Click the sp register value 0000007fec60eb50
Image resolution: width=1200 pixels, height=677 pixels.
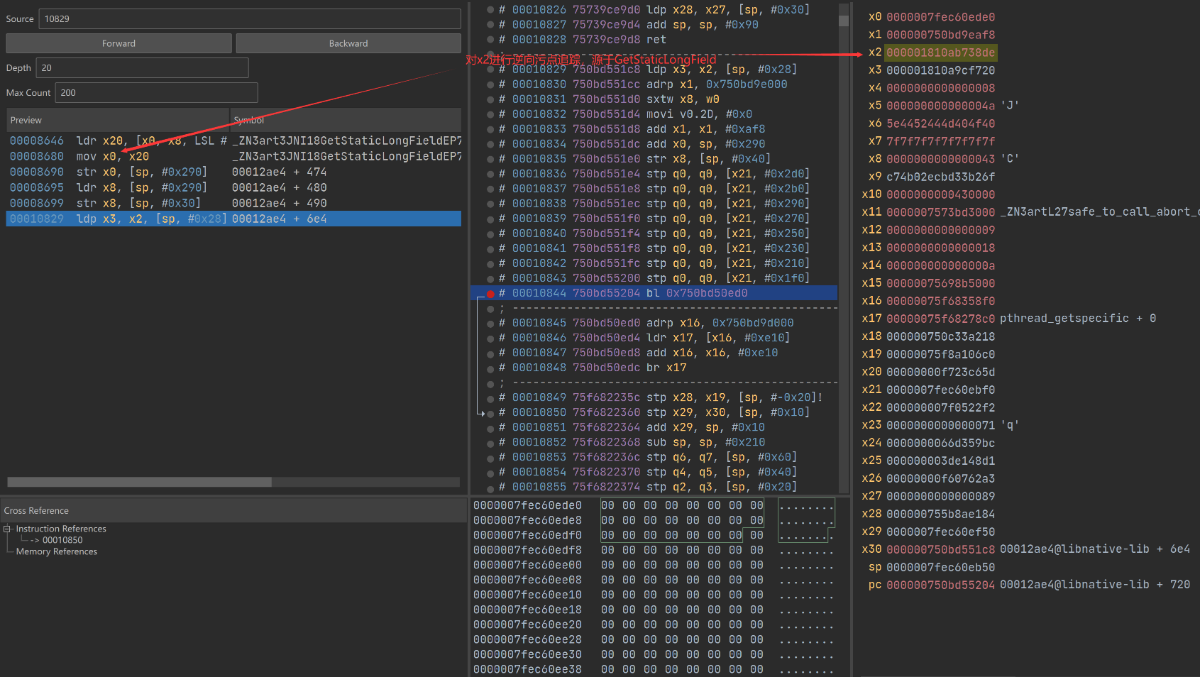pyautogui.click(x=940, y=567)
